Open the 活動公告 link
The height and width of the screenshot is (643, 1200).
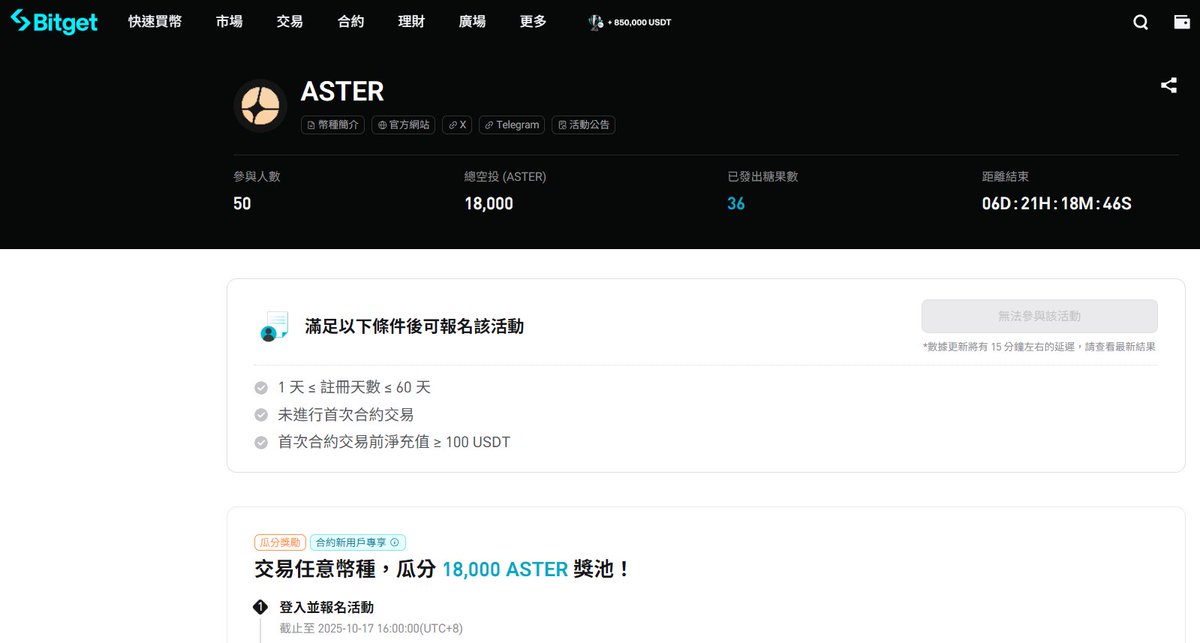point(583,125)
